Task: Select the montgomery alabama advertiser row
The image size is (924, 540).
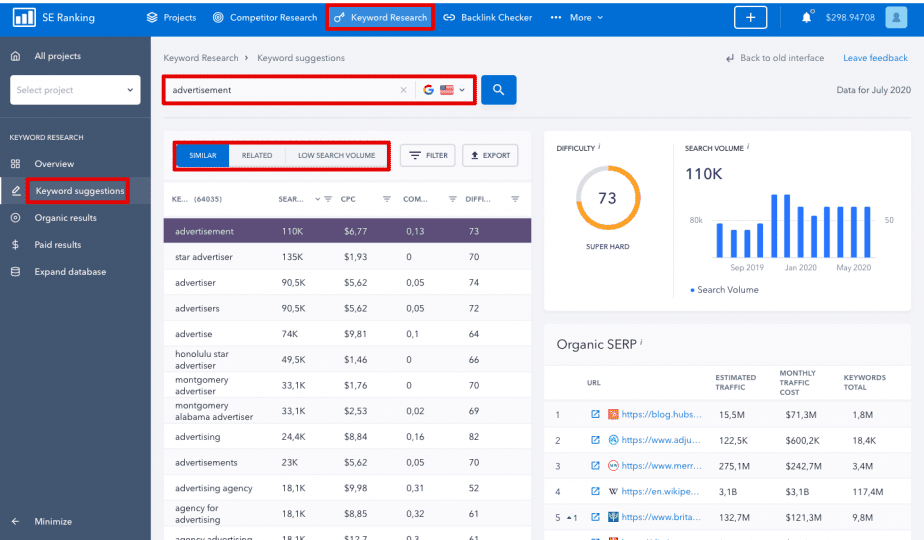Action: tap(347, 411)
